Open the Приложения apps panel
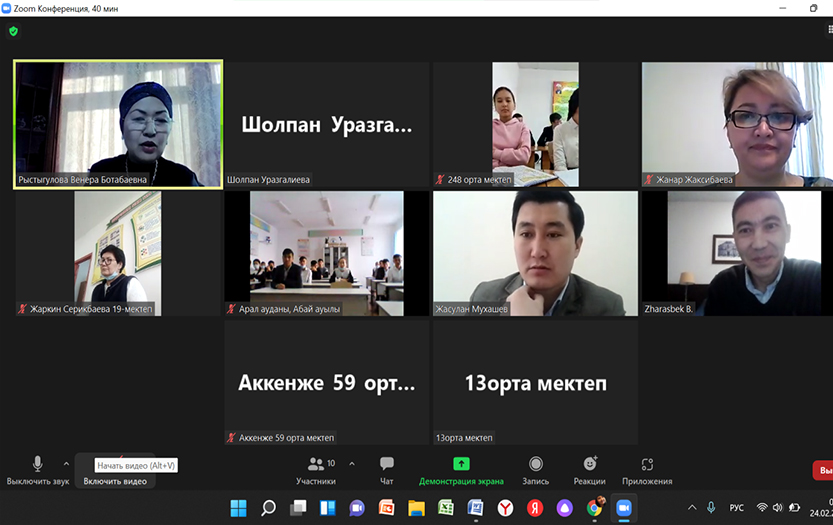The image size is (833, 525). (x=647, y=469)
